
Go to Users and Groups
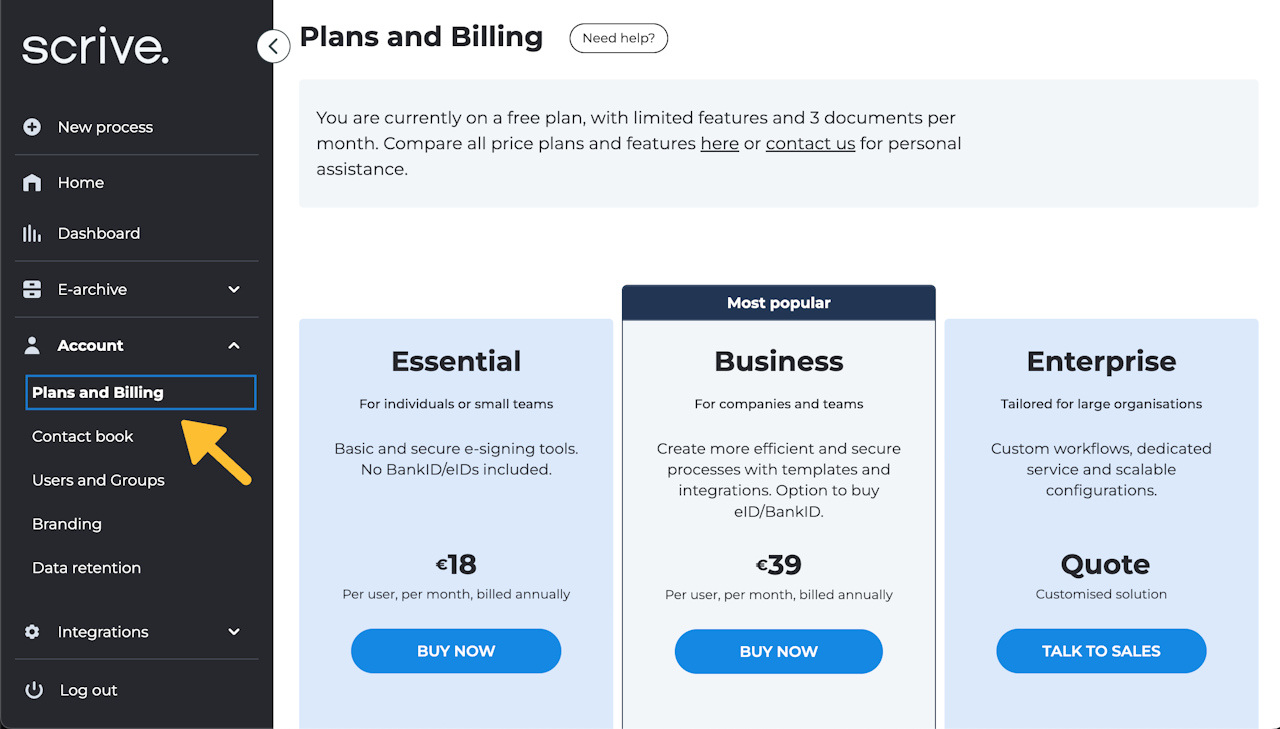point(98,480)
